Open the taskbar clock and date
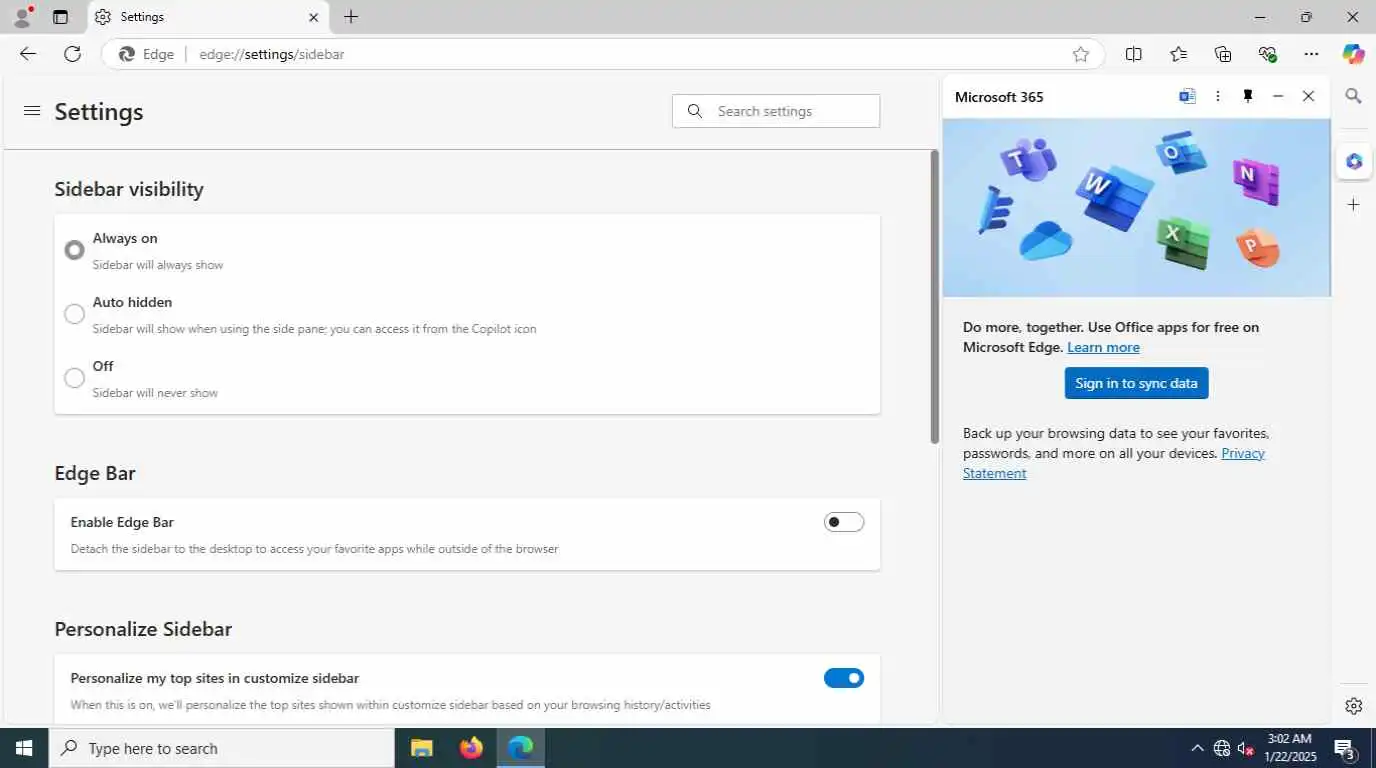 [x=1289, y=748]
